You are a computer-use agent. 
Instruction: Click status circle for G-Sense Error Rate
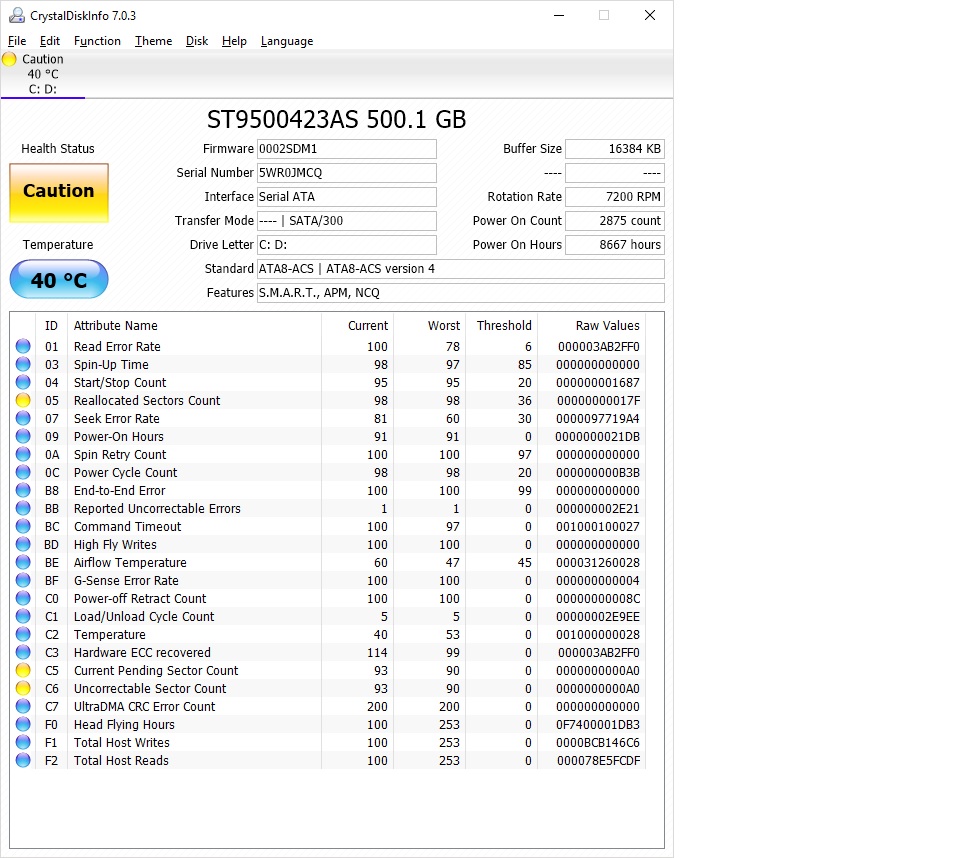tap(23, 580)
